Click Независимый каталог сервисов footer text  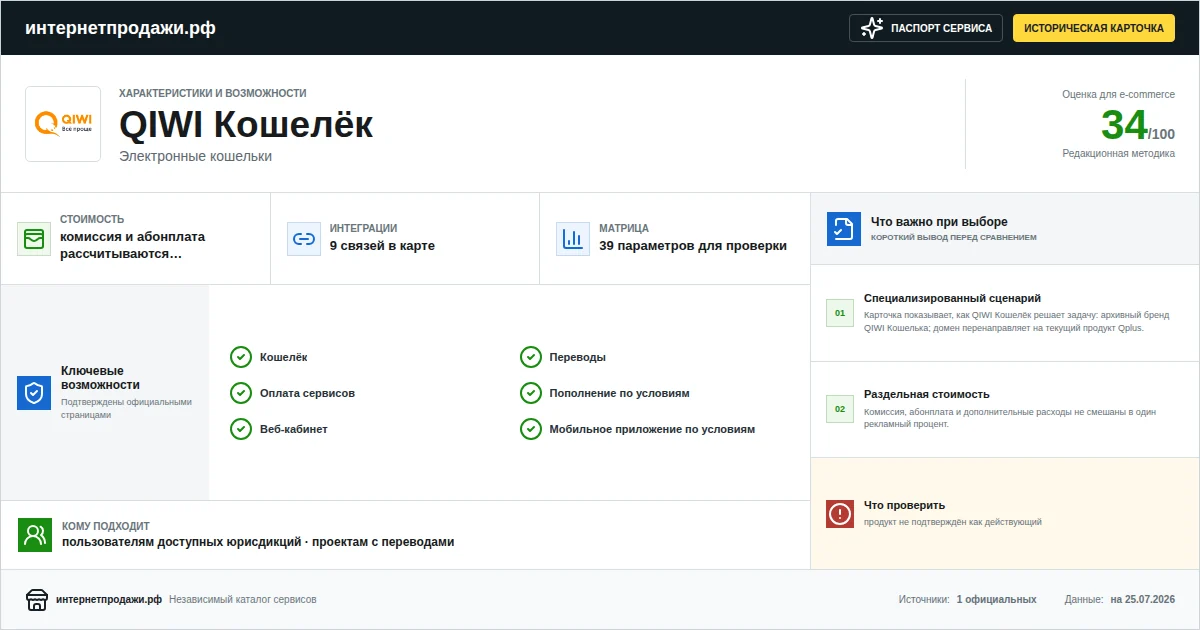tap(243, 600)
